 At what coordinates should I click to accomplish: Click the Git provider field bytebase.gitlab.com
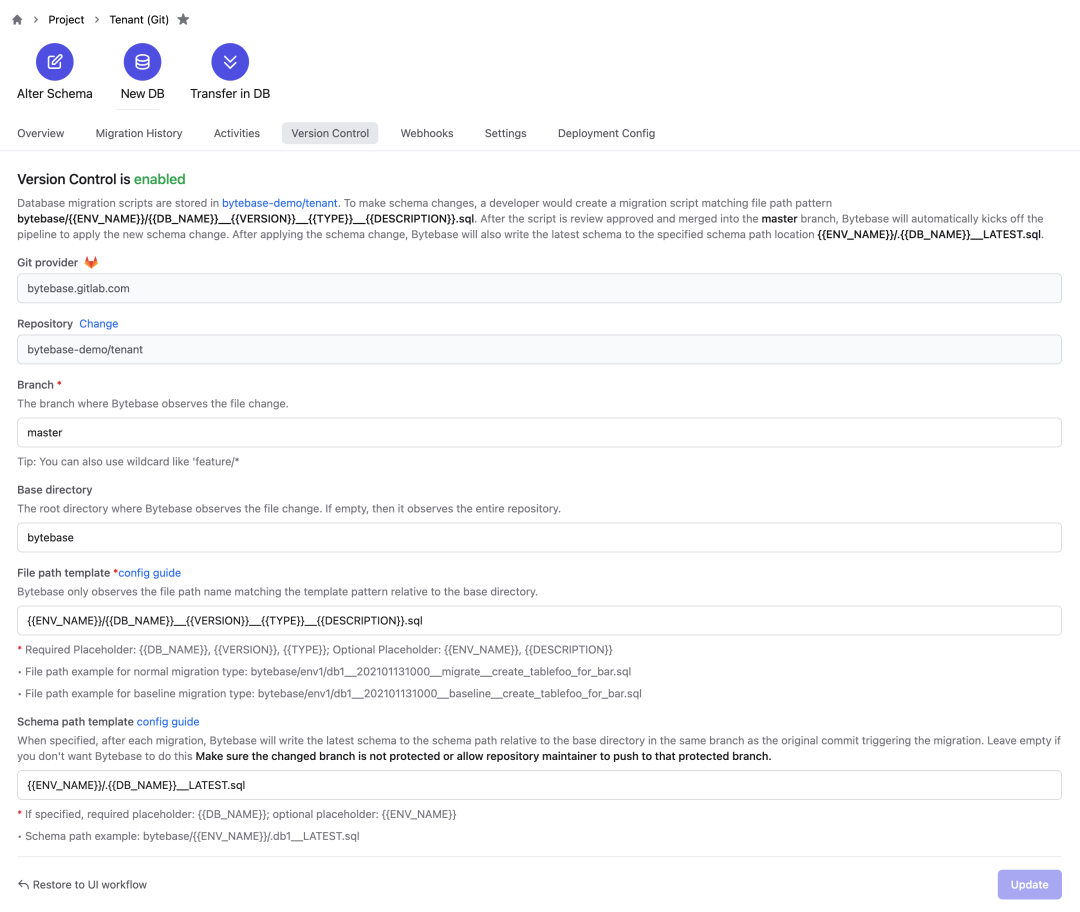(539, 289)
